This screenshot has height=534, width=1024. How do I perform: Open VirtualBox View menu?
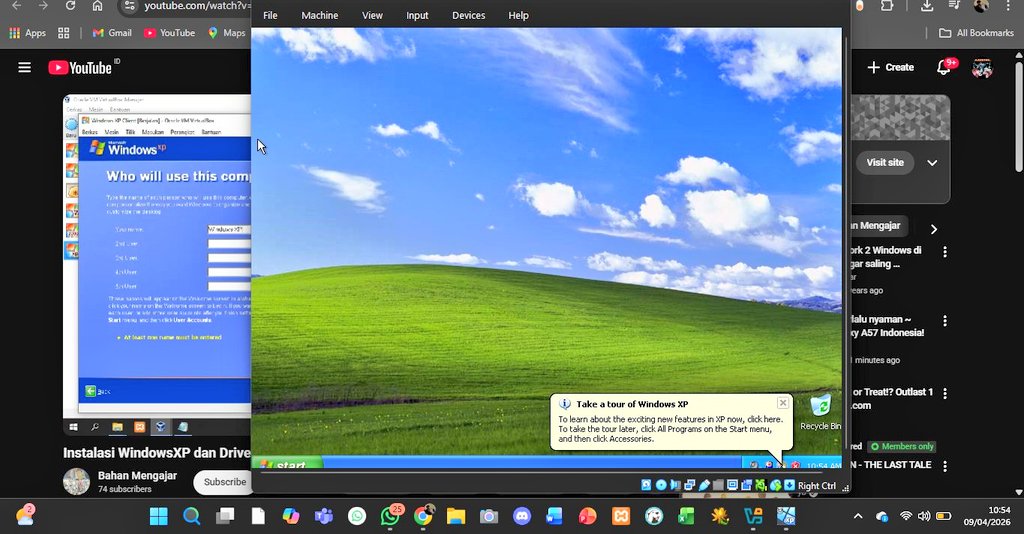click(372, 15)
